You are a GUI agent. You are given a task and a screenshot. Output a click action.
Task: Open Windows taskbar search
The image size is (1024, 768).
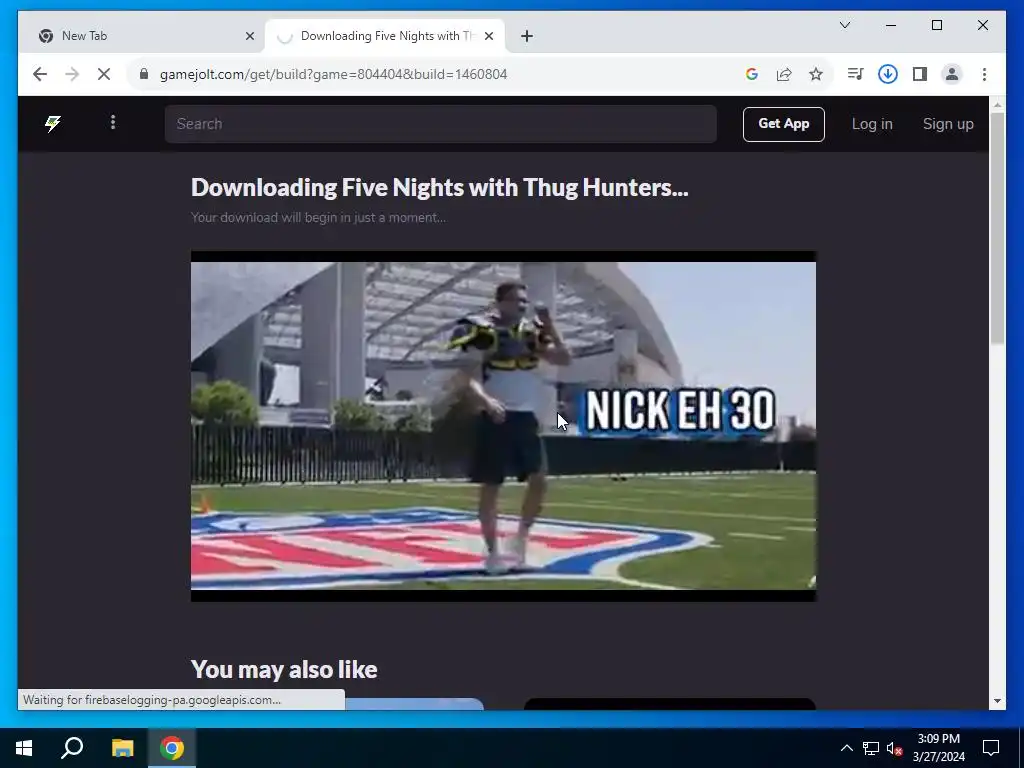[72, 748]
